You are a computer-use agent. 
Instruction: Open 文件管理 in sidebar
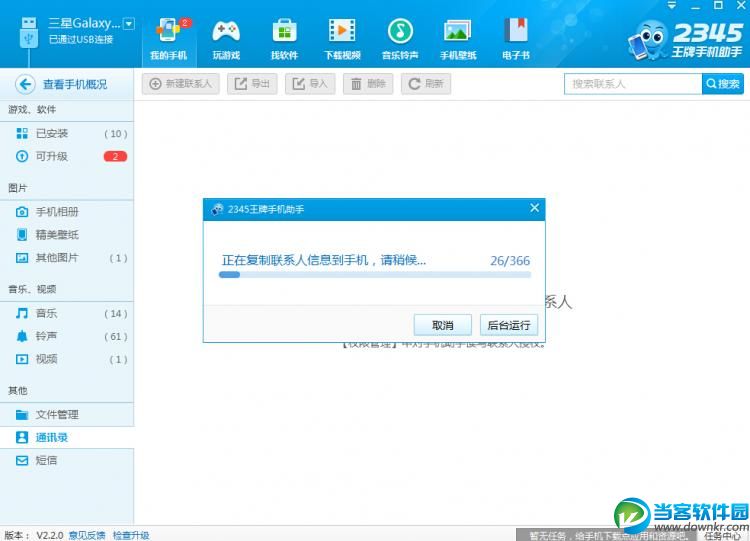click(67, 415)
